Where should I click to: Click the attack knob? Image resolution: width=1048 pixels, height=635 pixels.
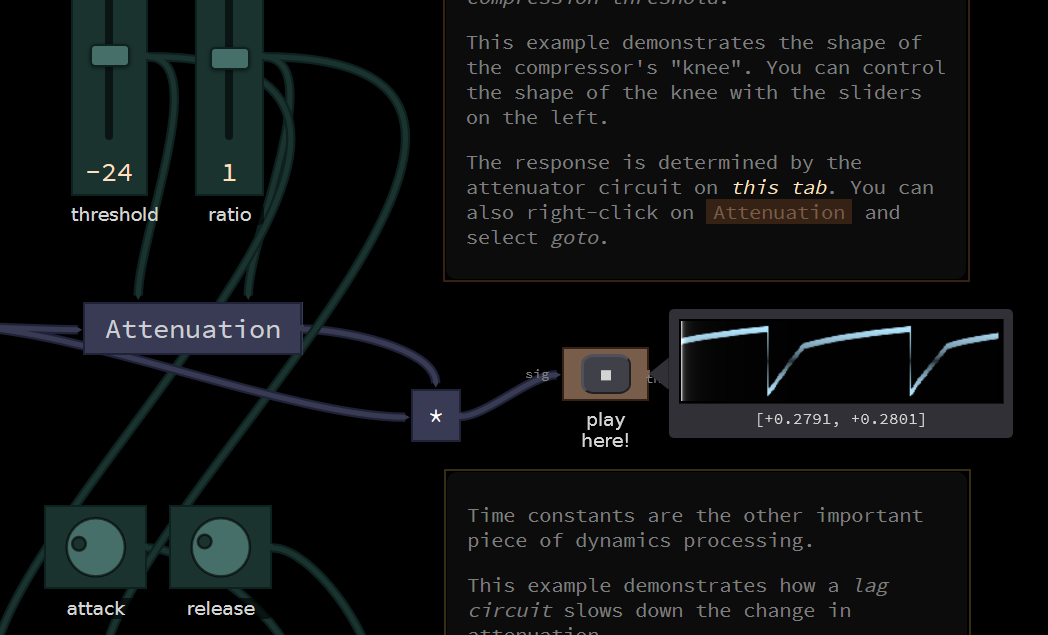coord(96,547)
